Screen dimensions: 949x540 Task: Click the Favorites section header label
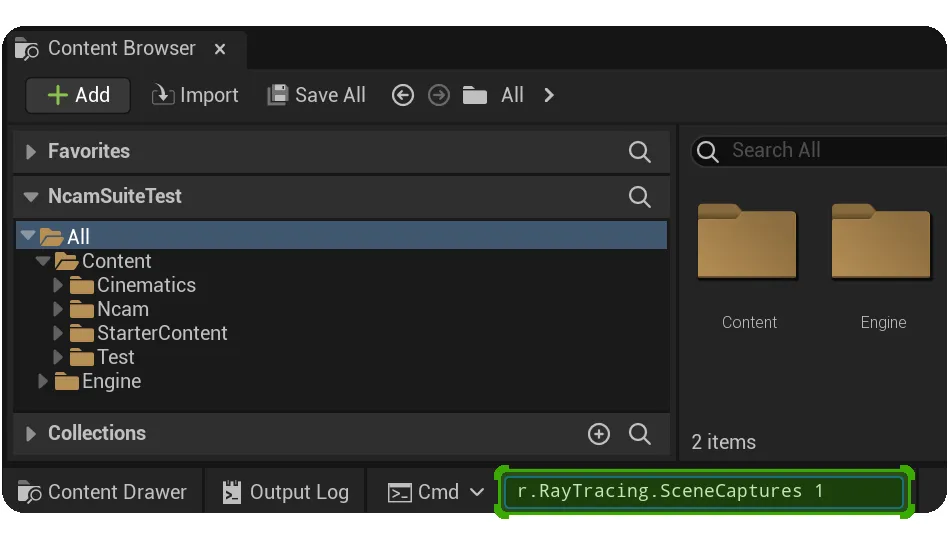point(89,151)
